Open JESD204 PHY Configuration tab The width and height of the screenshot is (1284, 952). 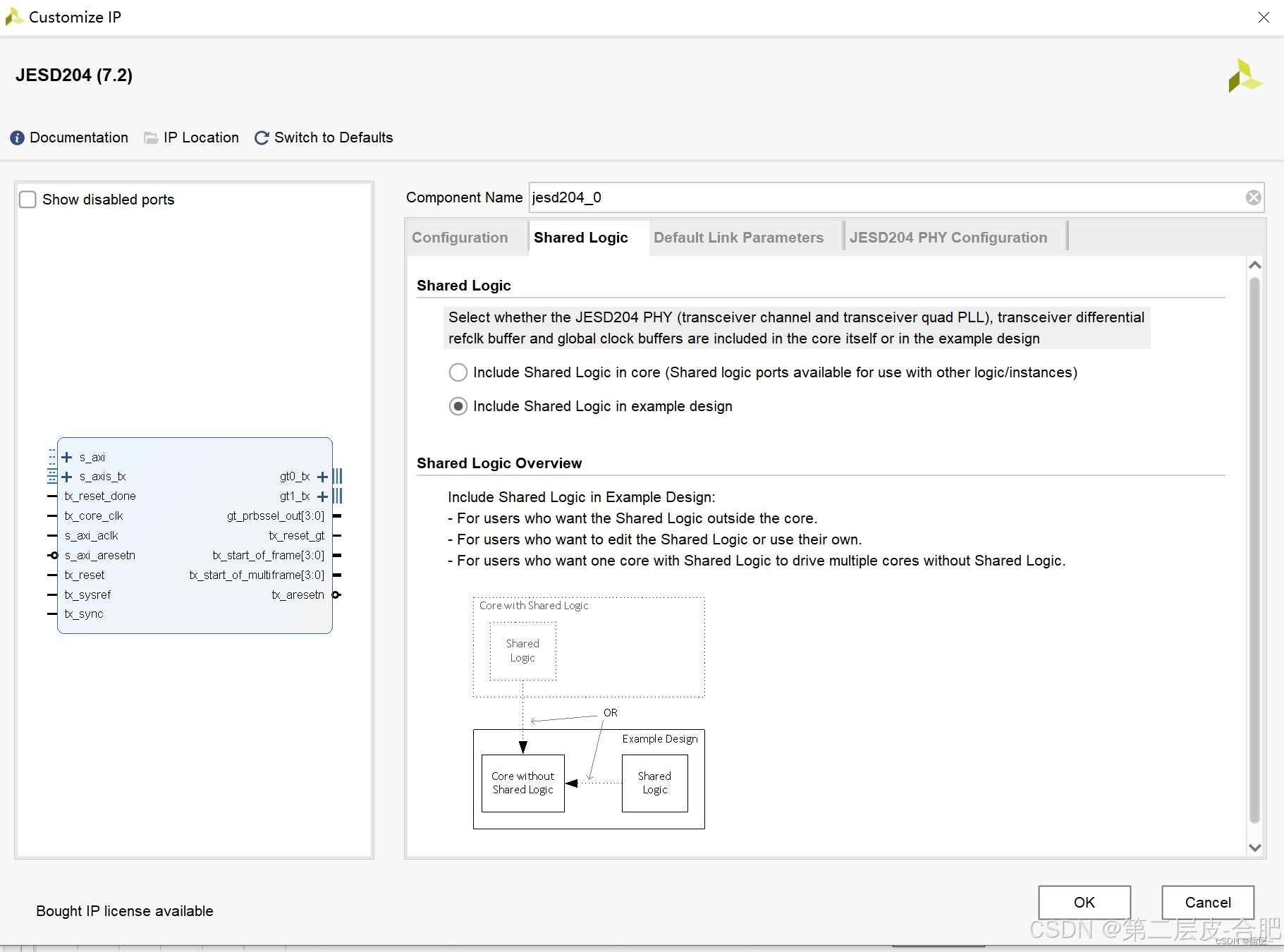tap(948, 238)
